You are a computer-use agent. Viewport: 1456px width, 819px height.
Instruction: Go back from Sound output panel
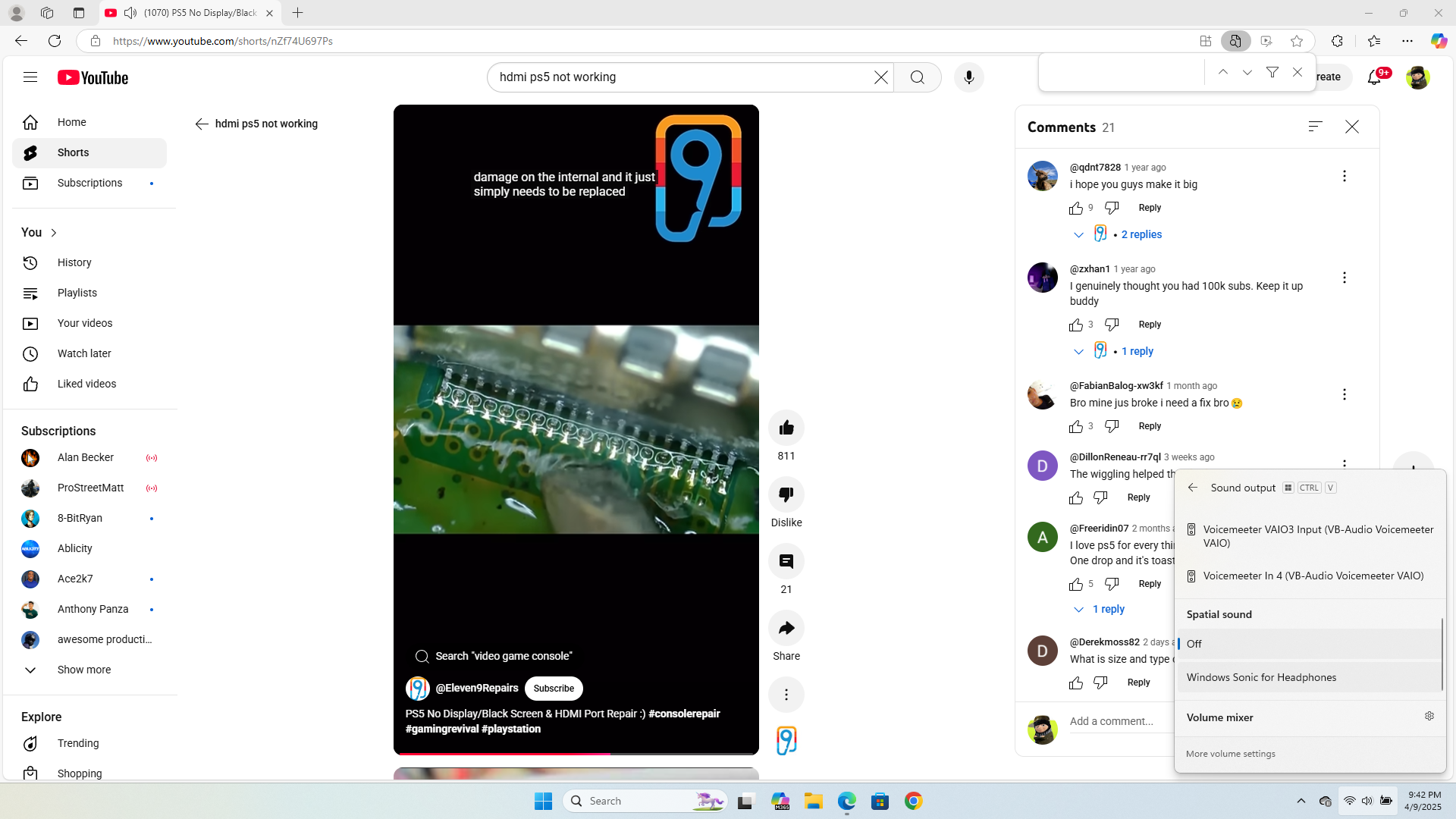[1193, 488]
